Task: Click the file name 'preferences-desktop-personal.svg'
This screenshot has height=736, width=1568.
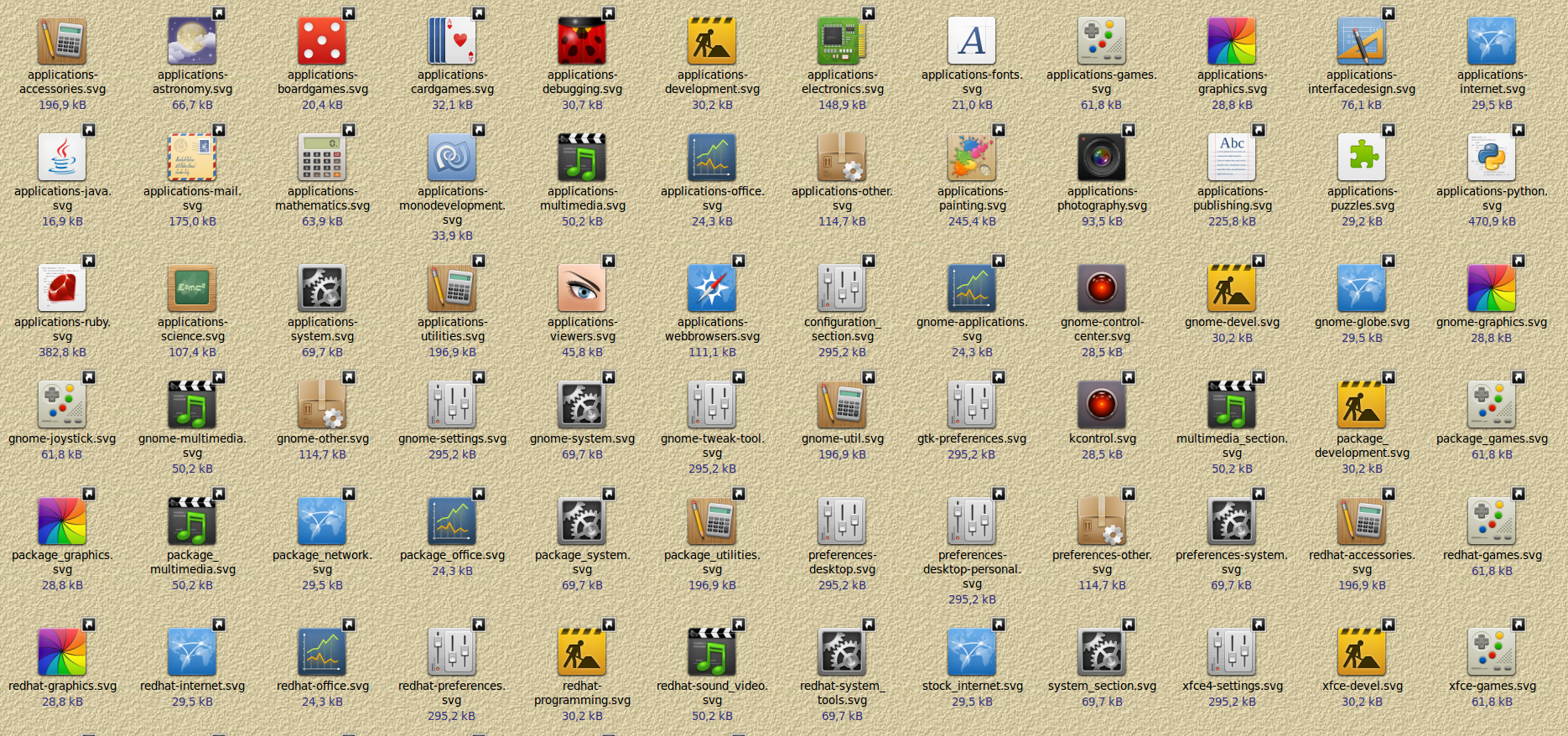Action: pyautogui.click(x=972, y=569)
